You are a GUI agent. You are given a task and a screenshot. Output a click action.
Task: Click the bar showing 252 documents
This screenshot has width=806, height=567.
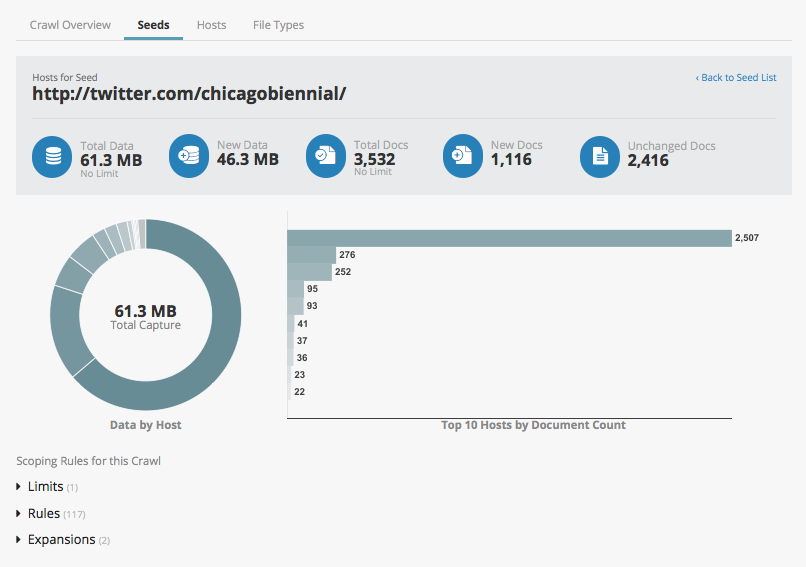[309, 272]
